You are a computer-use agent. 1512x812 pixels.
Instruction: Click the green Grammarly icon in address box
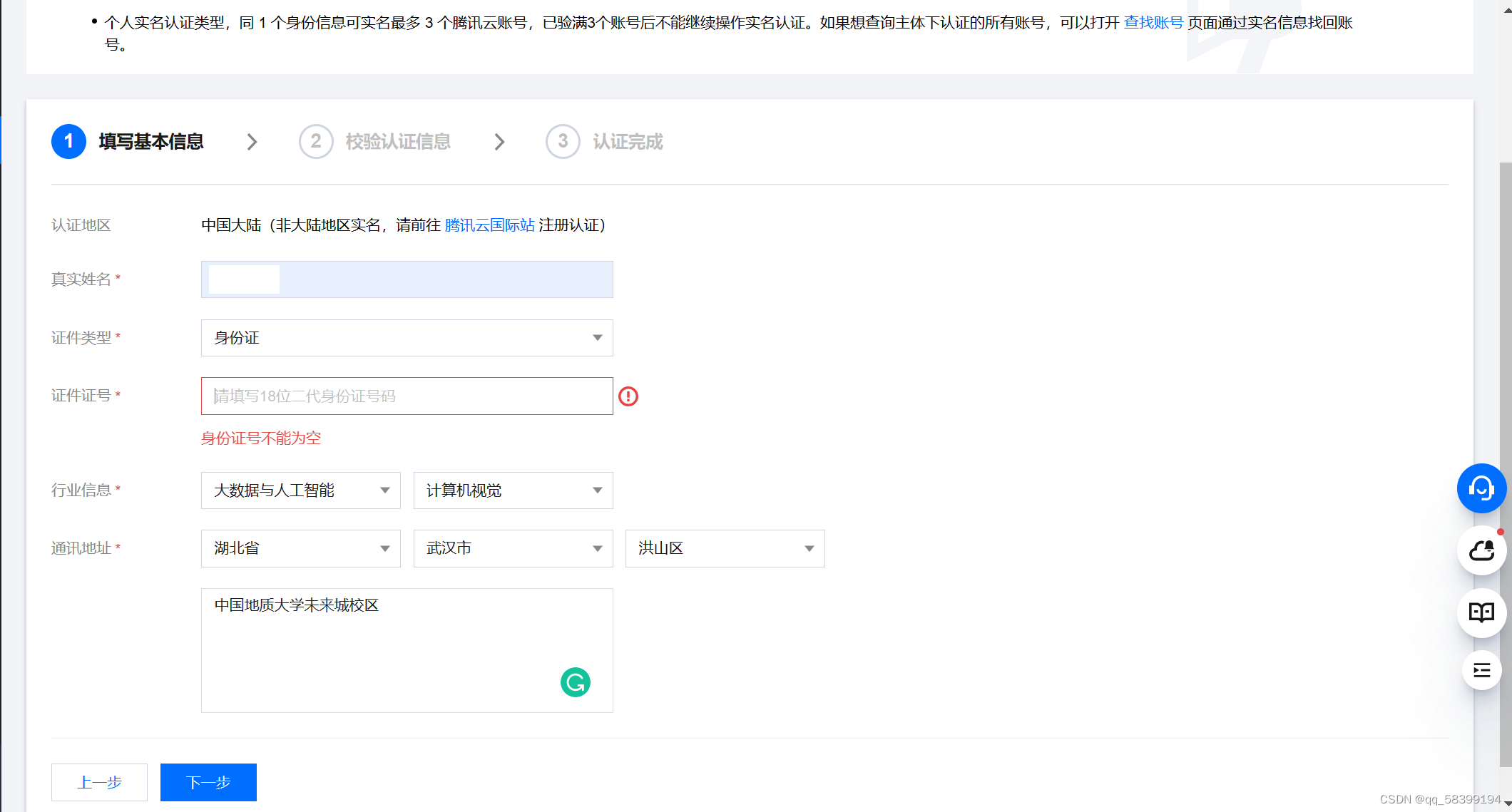click(x=575, y=682)
